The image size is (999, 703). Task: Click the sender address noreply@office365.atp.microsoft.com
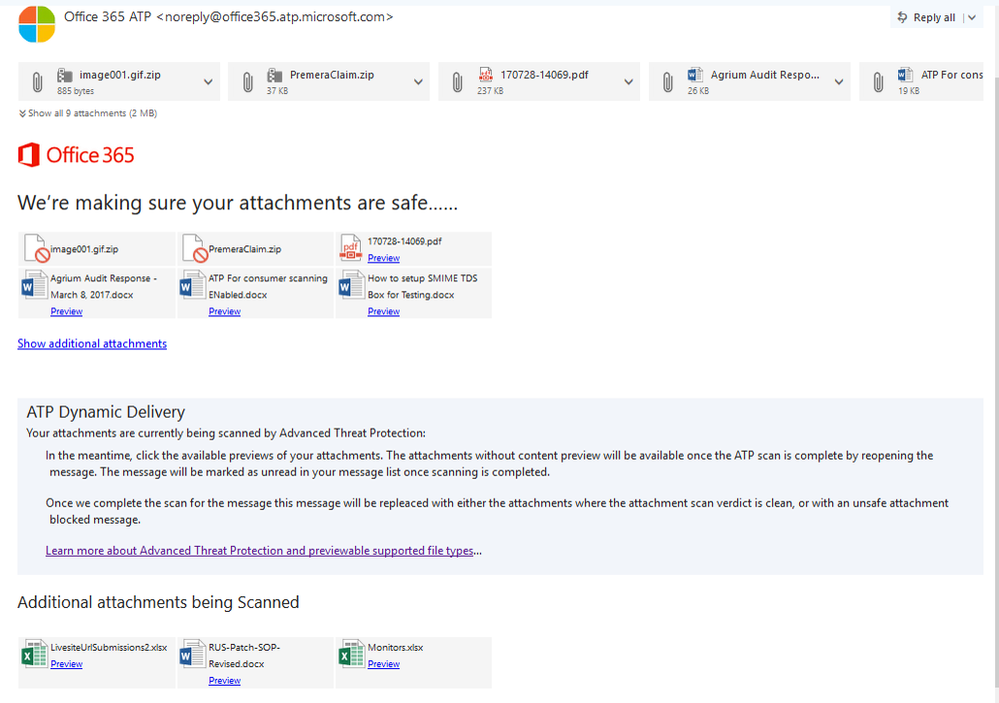[275, 17]
